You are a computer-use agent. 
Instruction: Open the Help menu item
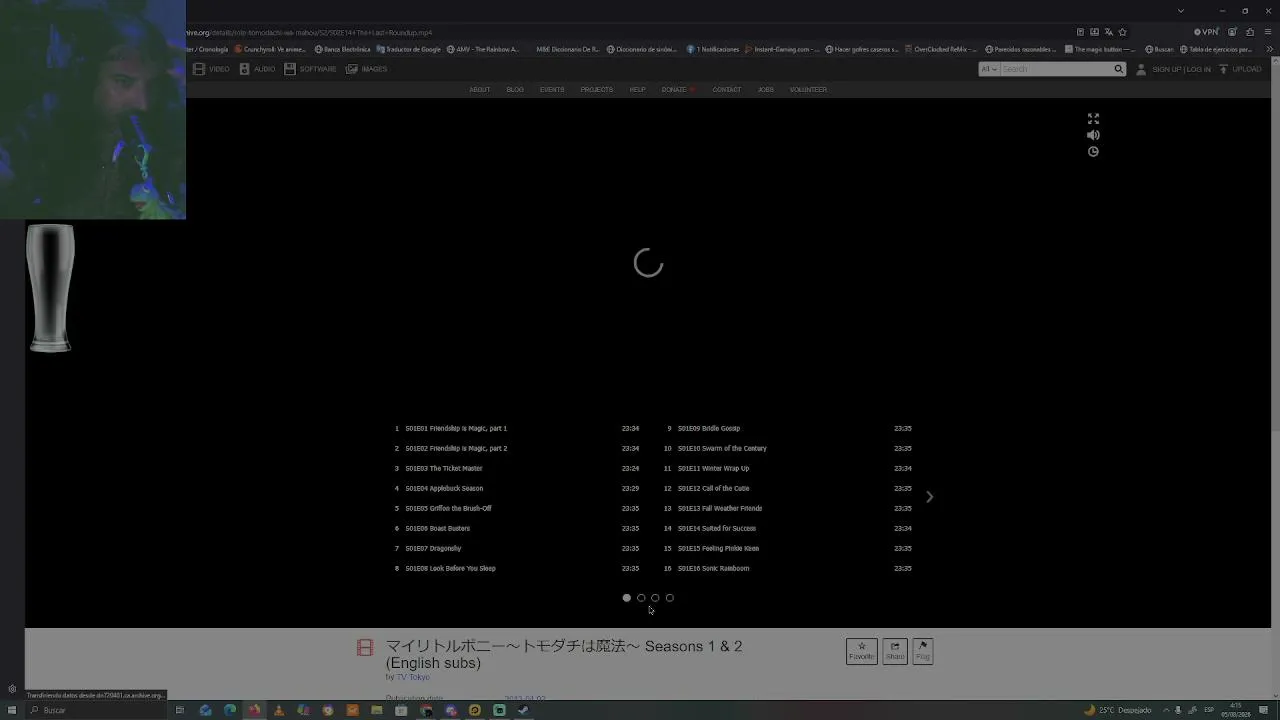pyautogui.click(x=637, y=90)
